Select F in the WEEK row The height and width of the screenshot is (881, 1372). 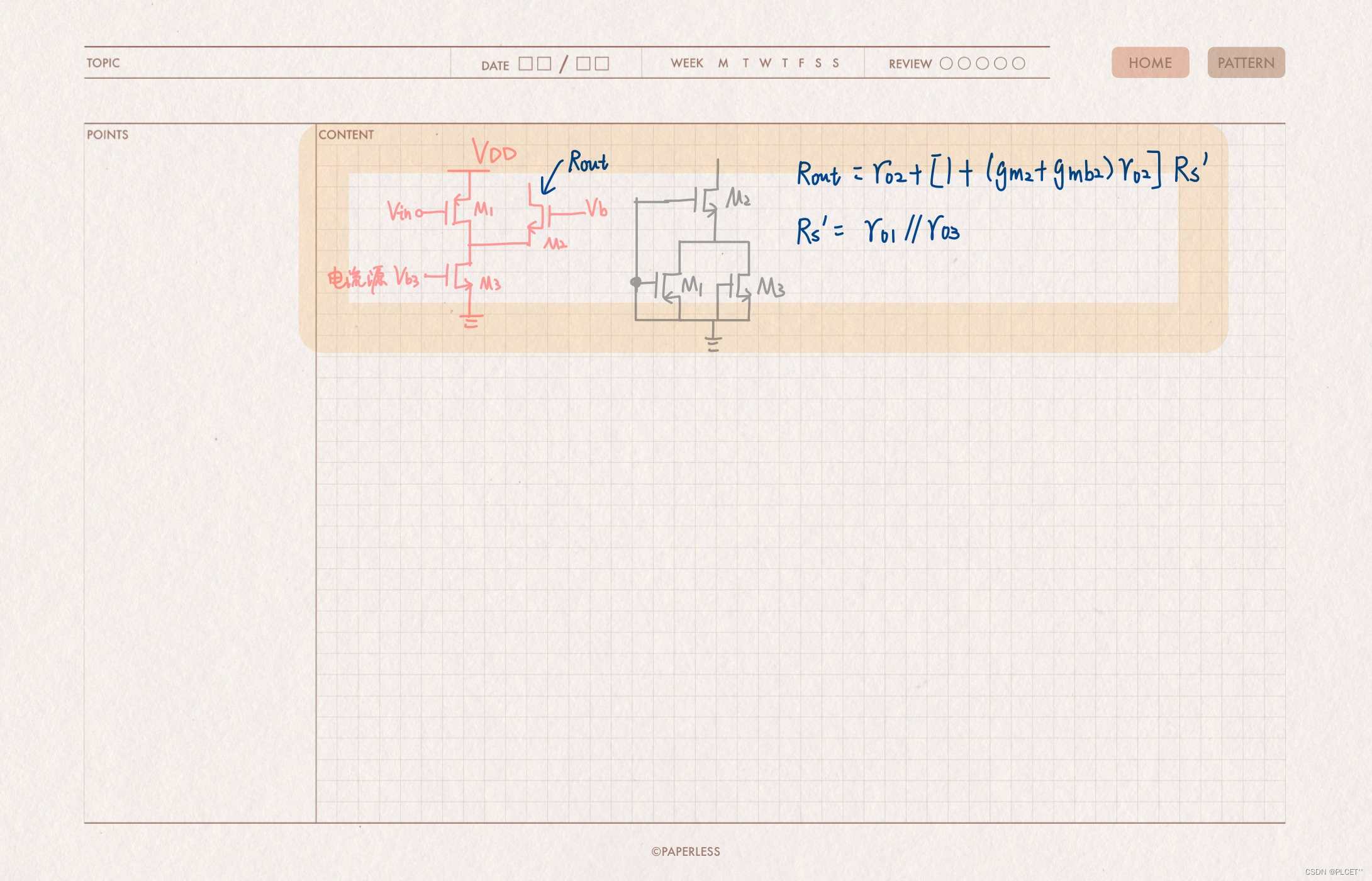tap(801, 63)
